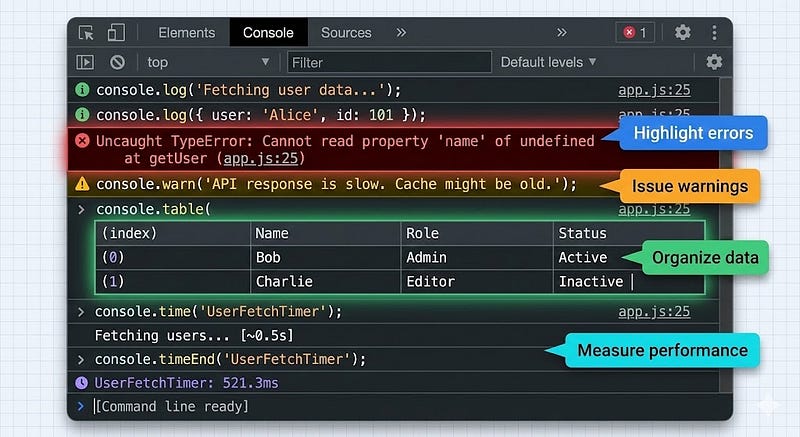This screenshot has height=437, width=800.
Task: Expand the console.time('UserFetchTimer') entry
Action: pos(81,311)
